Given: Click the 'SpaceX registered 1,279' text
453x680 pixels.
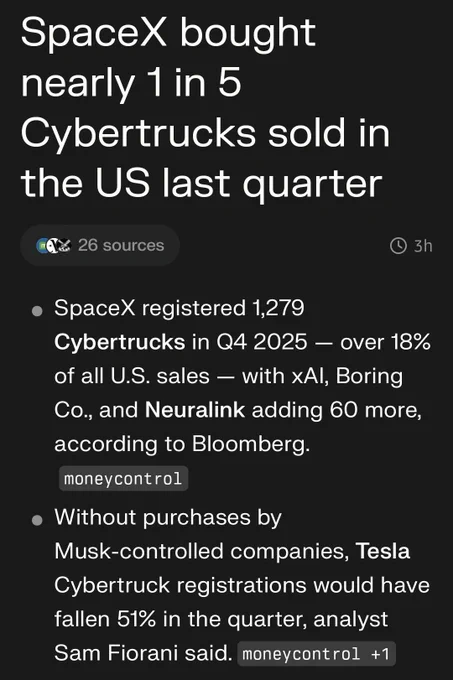Looking at the screenshot, I should [x=179, y=308].
